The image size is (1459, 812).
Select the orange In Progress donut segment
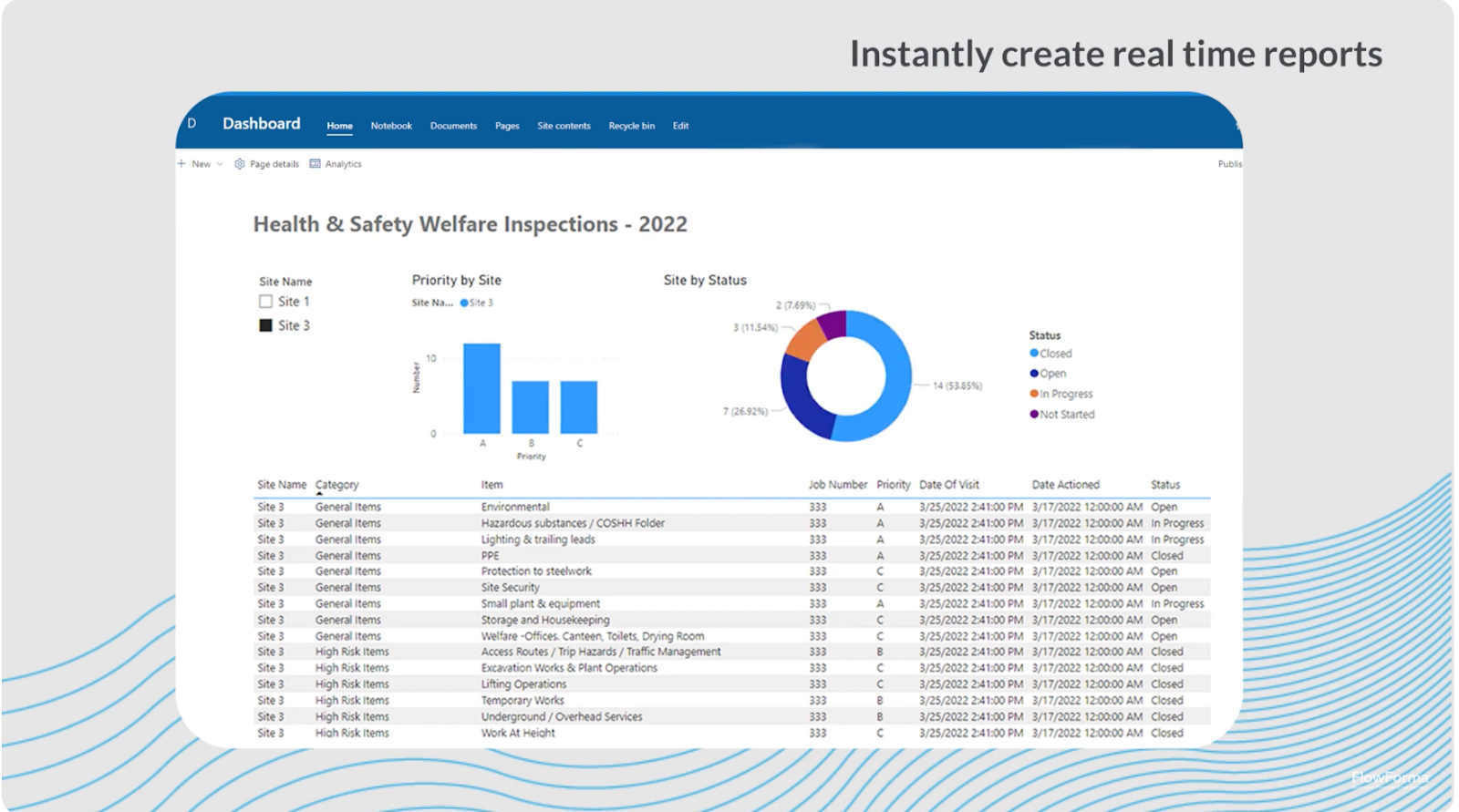(804, 341)
